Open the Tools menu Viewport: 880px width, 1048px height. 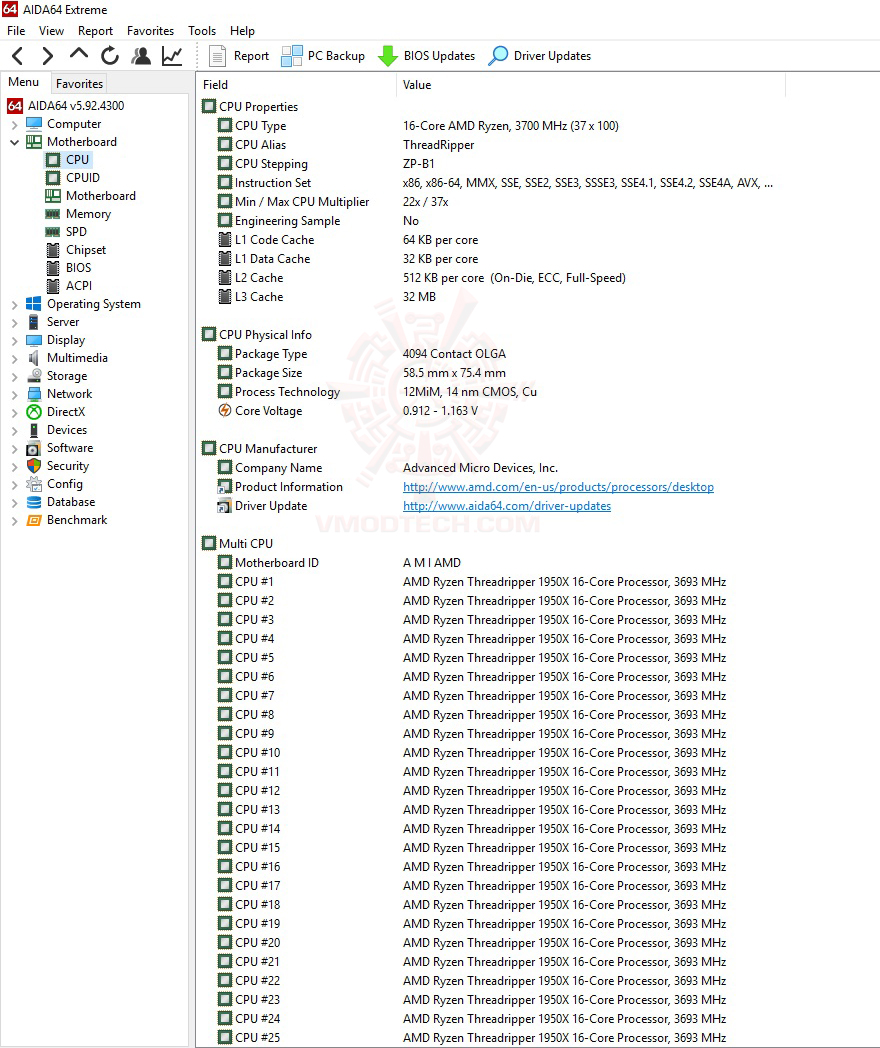202,31
